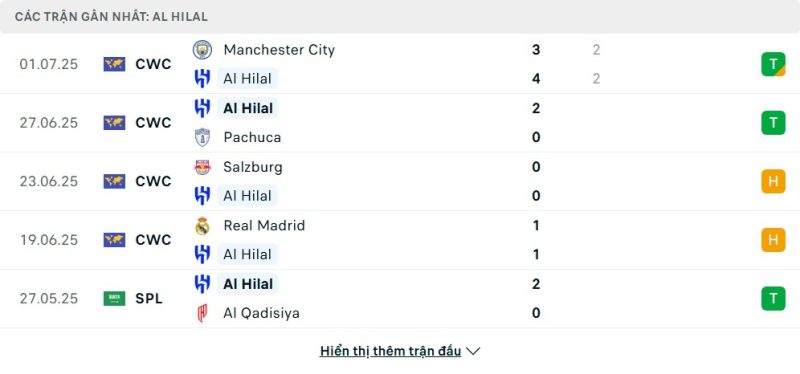The width and height of the screenshot is (800, 374).
Task: Click the Salzburg club crest
Action: (203, 167)
